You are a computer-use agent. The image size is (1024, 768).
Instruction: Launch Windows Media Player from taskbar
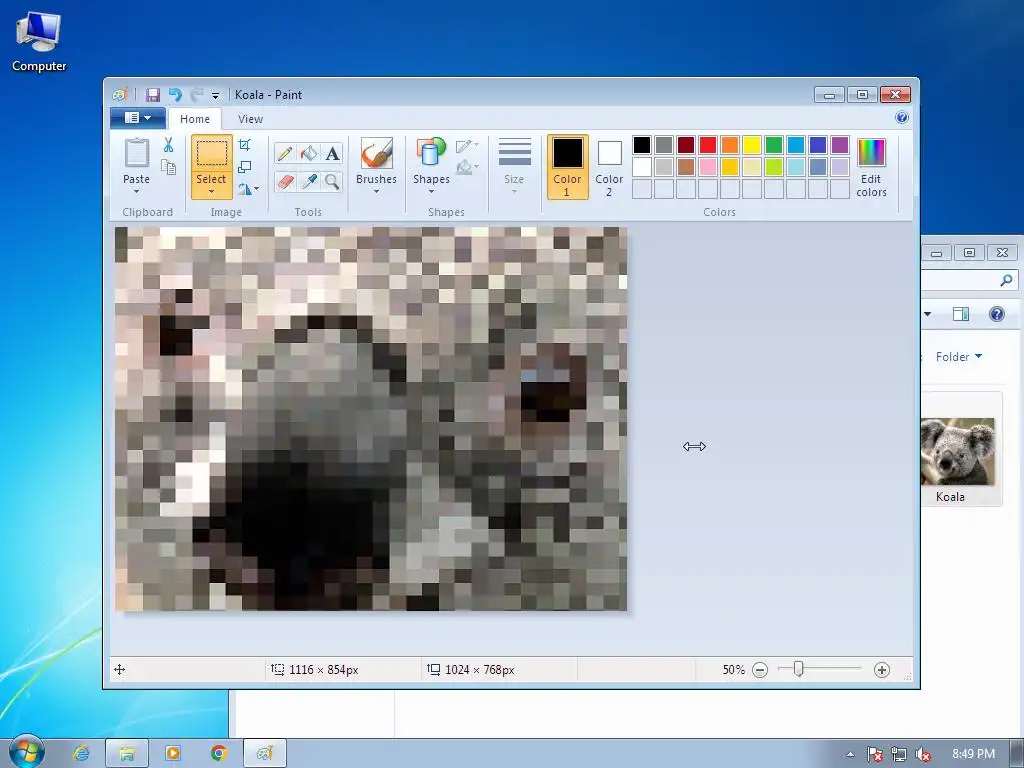(x=173, y=753)
